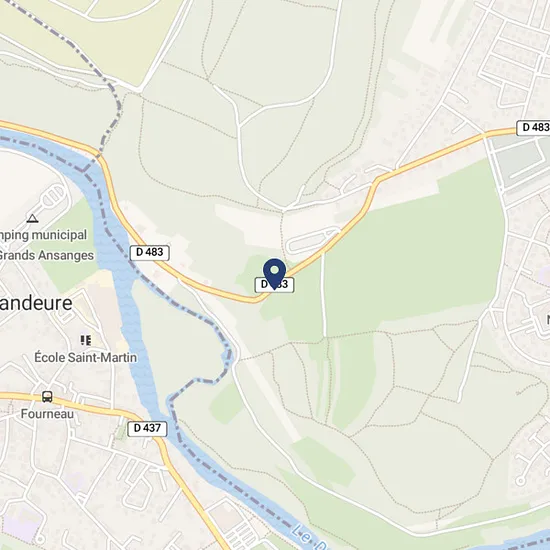Click the D 483 shield beside the river
The width and height of the screenshot is (550, 550).
click(x=150, y=253)
